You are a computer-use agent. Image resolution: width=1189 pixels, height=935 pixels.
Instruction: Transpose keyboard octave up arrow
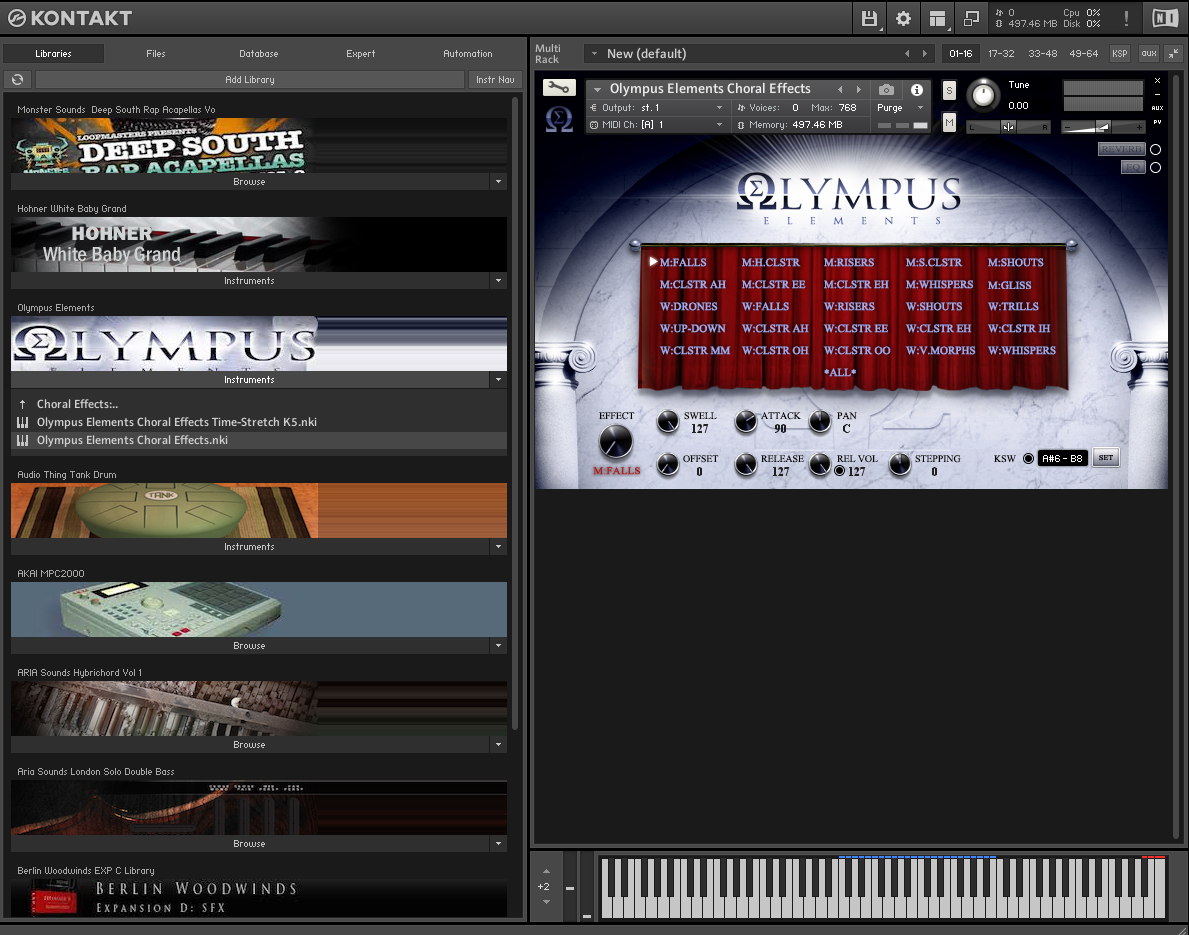tap(547, 871)
